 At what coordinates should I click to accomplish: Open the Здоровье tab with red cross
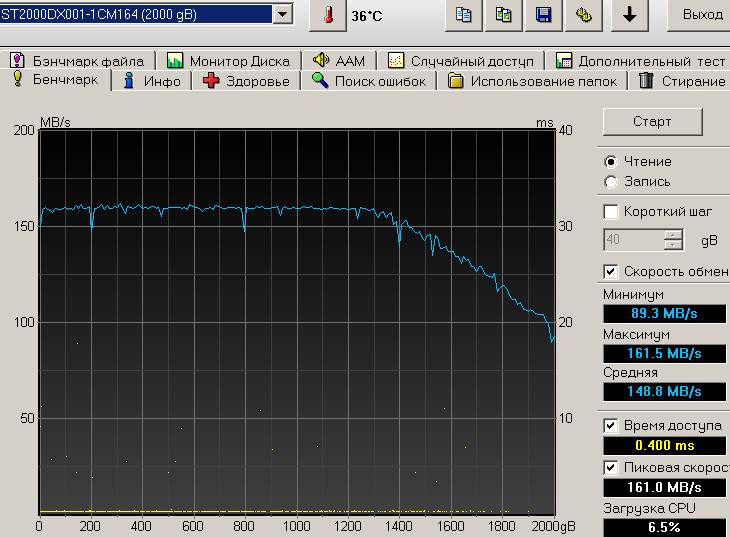click(x=246, y=81)
